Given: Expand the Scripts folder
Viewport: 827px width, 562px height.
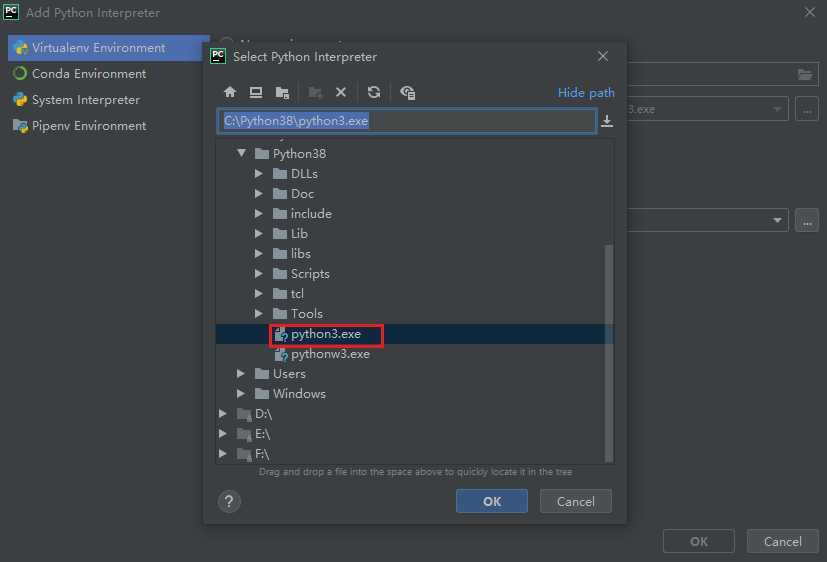Looking at the screenshot, I should (x=260, y=274).
